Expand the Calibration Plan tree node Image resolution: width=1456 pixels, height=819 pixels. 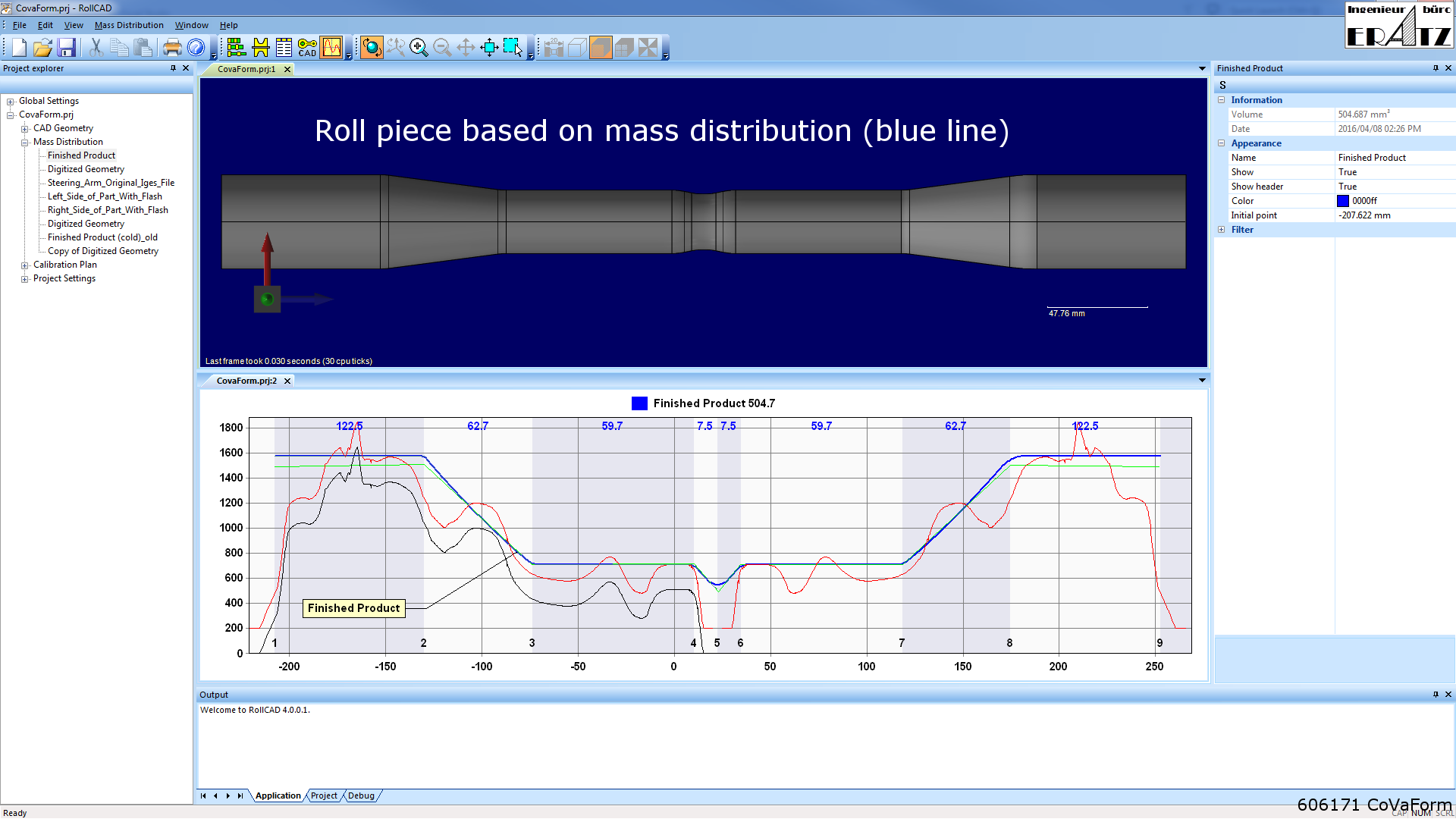(x=25, y=265)
